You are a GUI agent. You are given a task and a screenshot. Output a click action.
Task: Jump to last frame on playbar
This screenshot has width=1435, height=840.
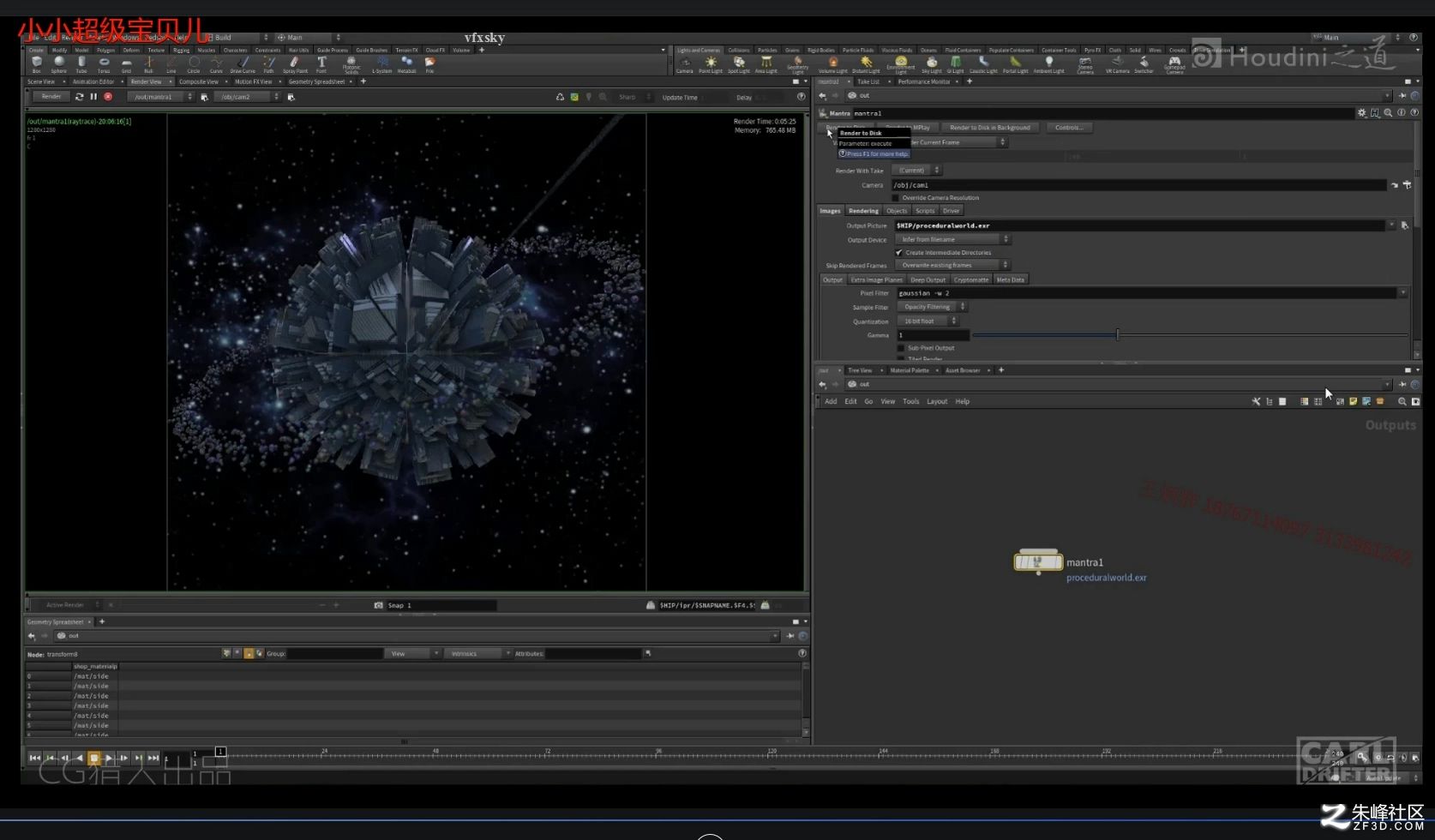click(x=153, y=758)
